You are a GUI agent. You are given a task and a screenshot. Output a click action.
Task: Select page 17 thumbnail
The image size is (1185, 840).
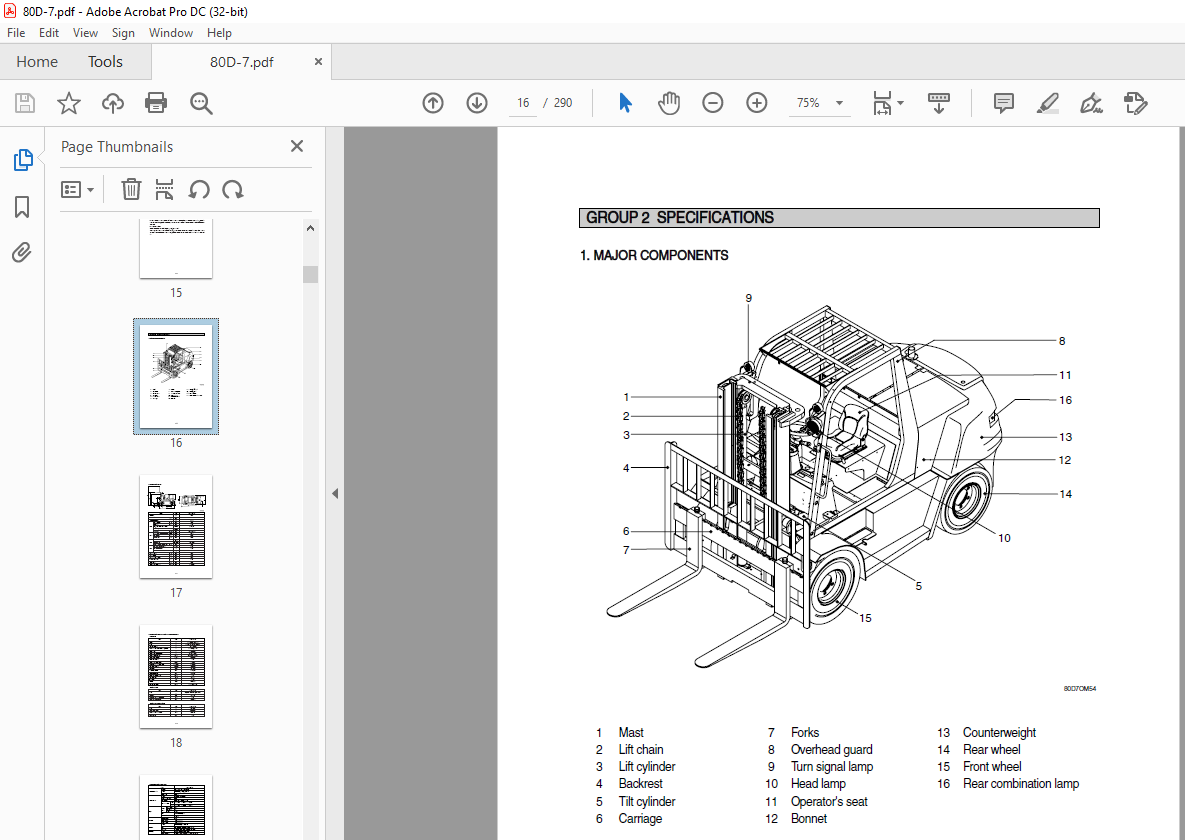pos(176,527)
